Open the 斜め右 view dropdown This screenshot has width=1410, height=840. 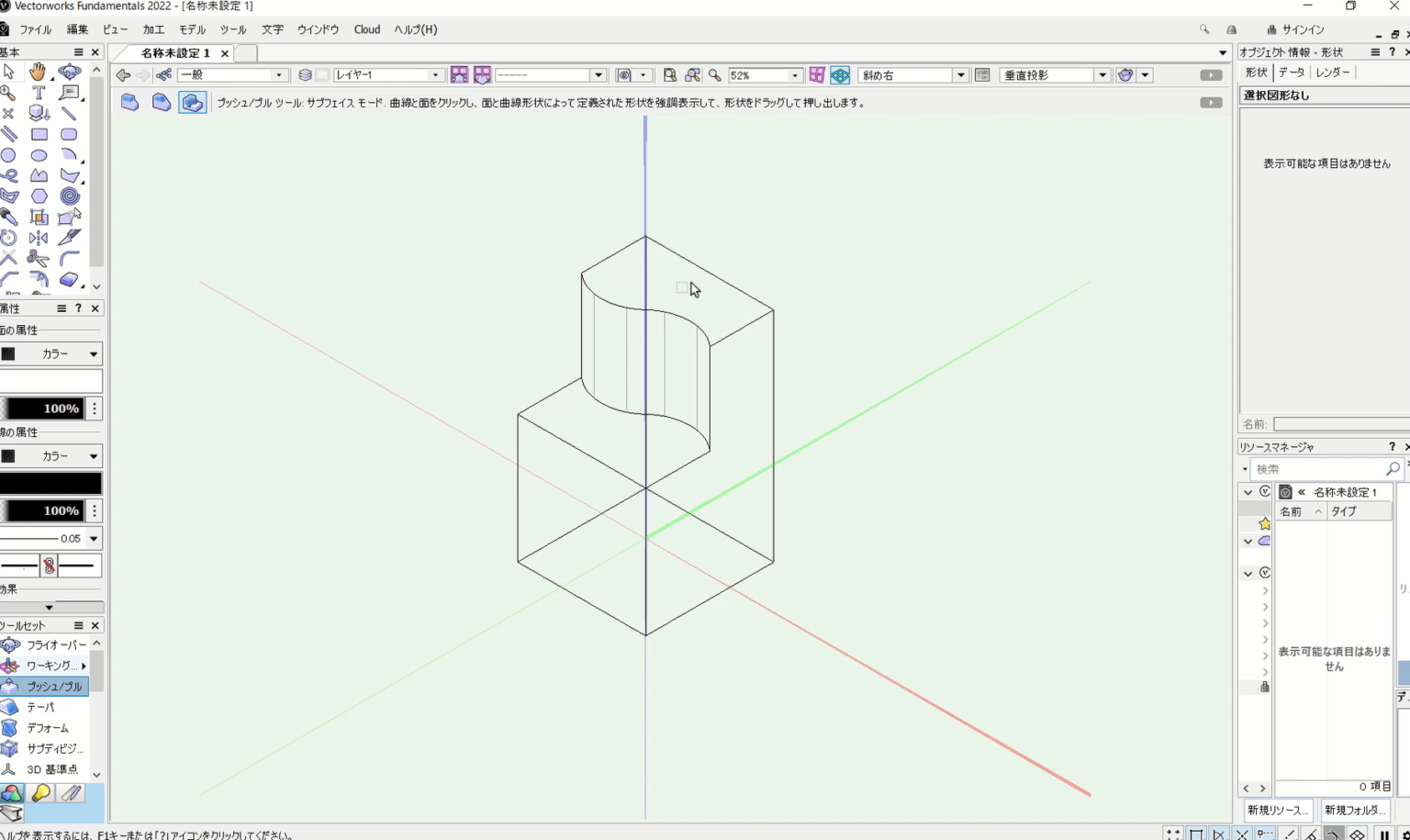pos(960,75)
